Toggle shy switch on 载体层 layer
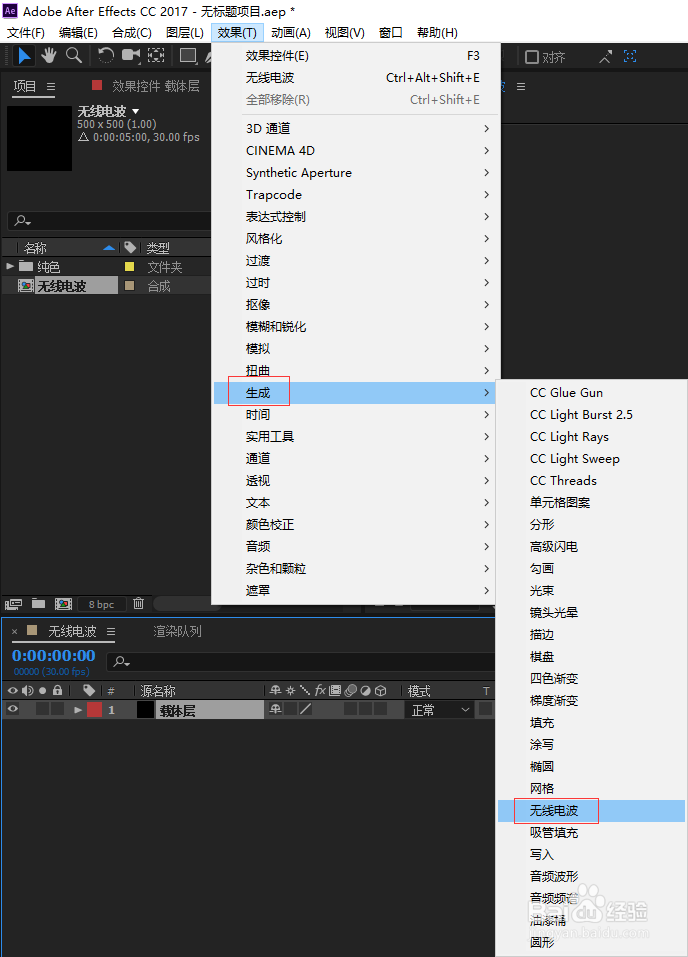Viewport: 688px width, 957px height. point(275,709)
